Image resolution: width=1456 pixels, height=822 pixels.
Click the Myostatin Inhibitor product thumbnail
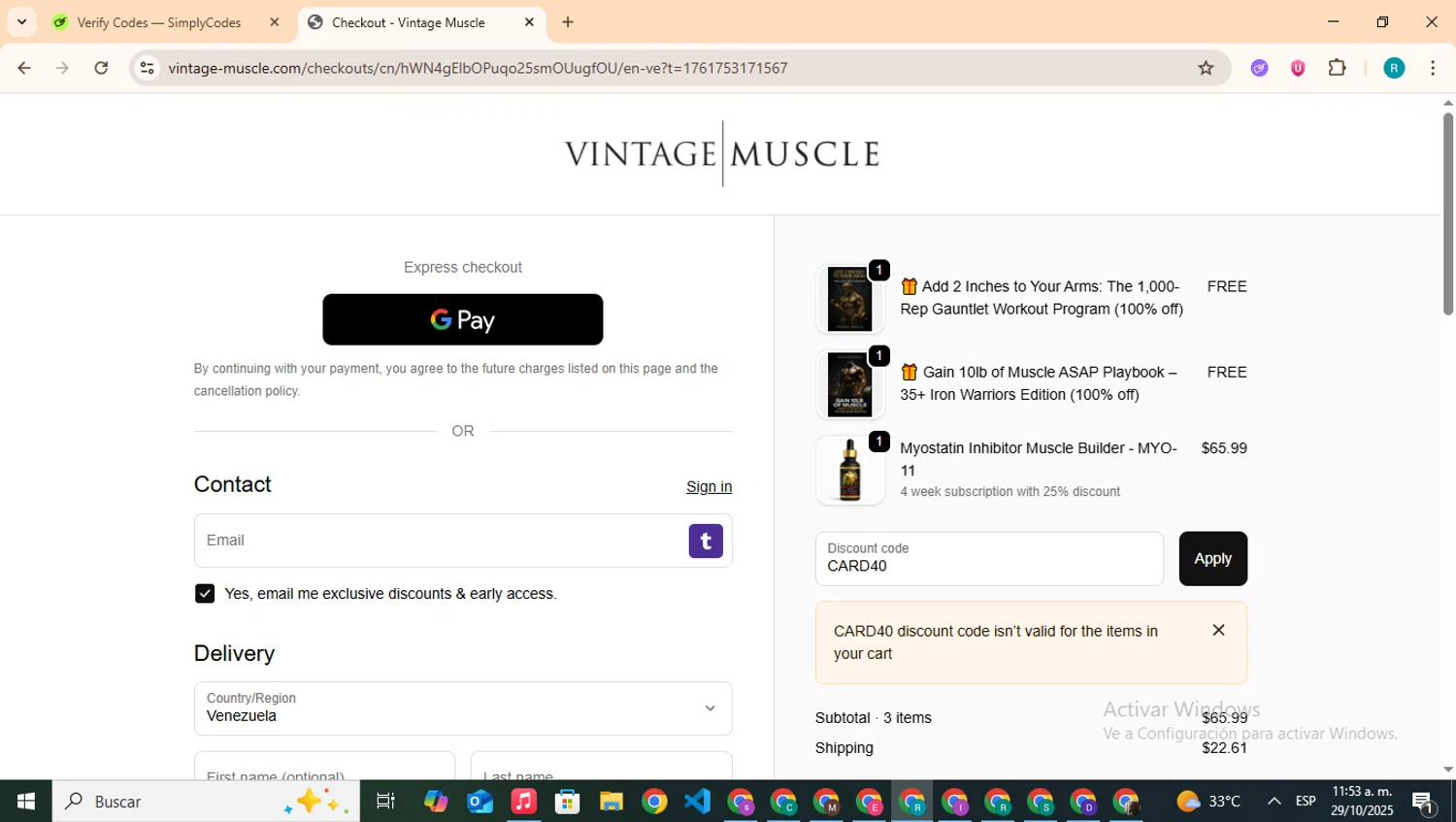click(849, 470)
